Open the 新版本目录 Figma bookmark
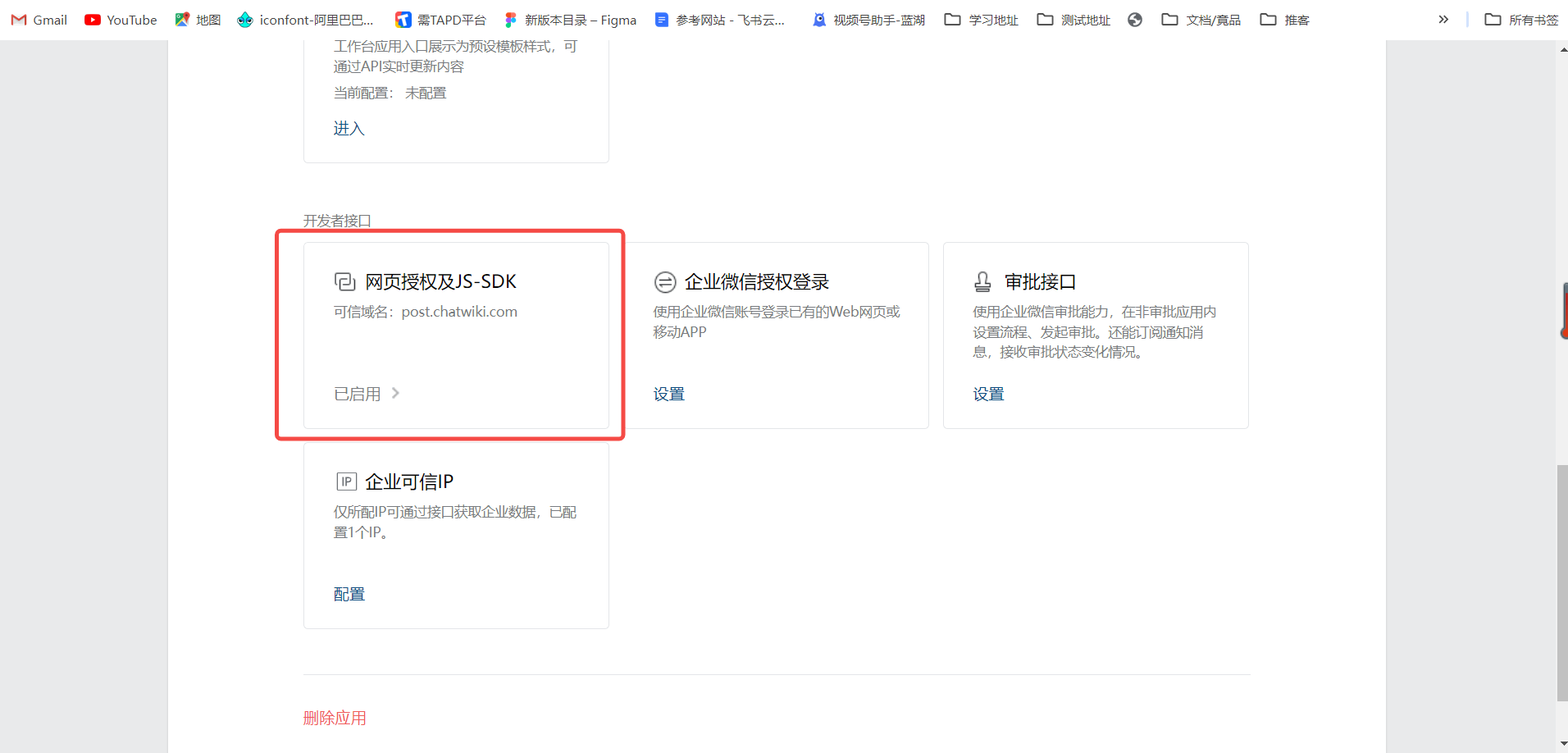The height and width of the screenshot is (753, 1568). coord(570,20)
